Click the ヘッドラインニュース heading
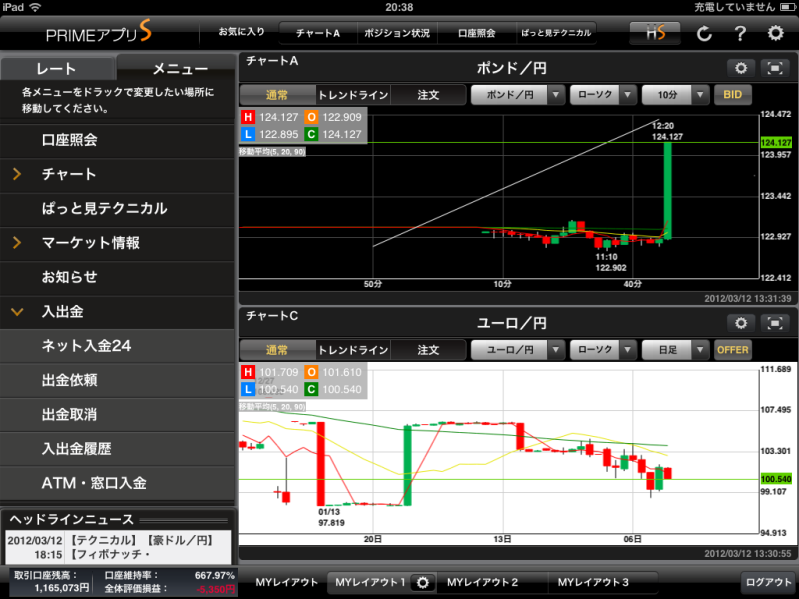This screenshot has width=799, height=599. pyautogui.click(x=71, y=520)
